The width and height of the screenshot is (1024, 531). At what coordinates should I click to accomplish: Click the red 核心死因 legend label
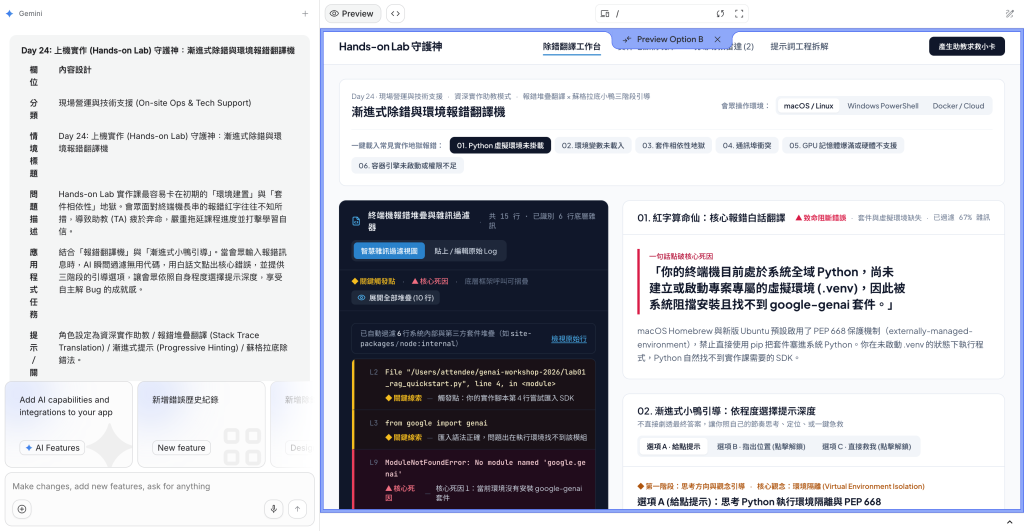[430, 282]
